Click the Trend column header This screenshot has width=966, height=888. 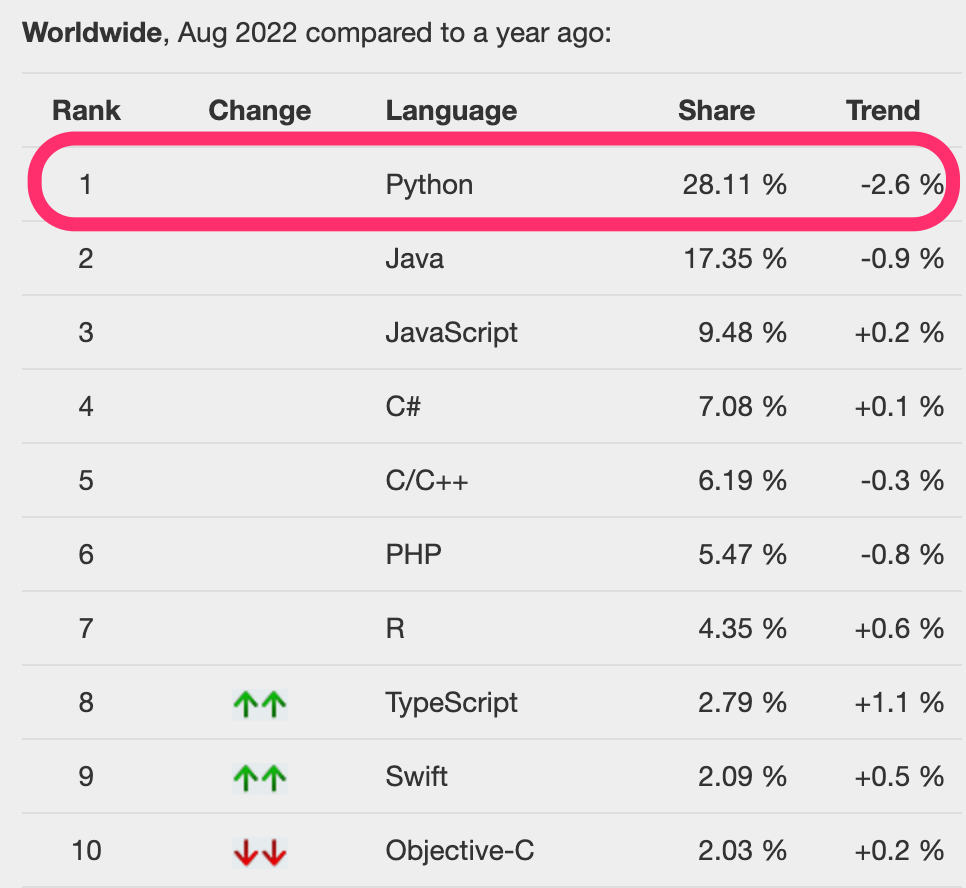[883, 111]
